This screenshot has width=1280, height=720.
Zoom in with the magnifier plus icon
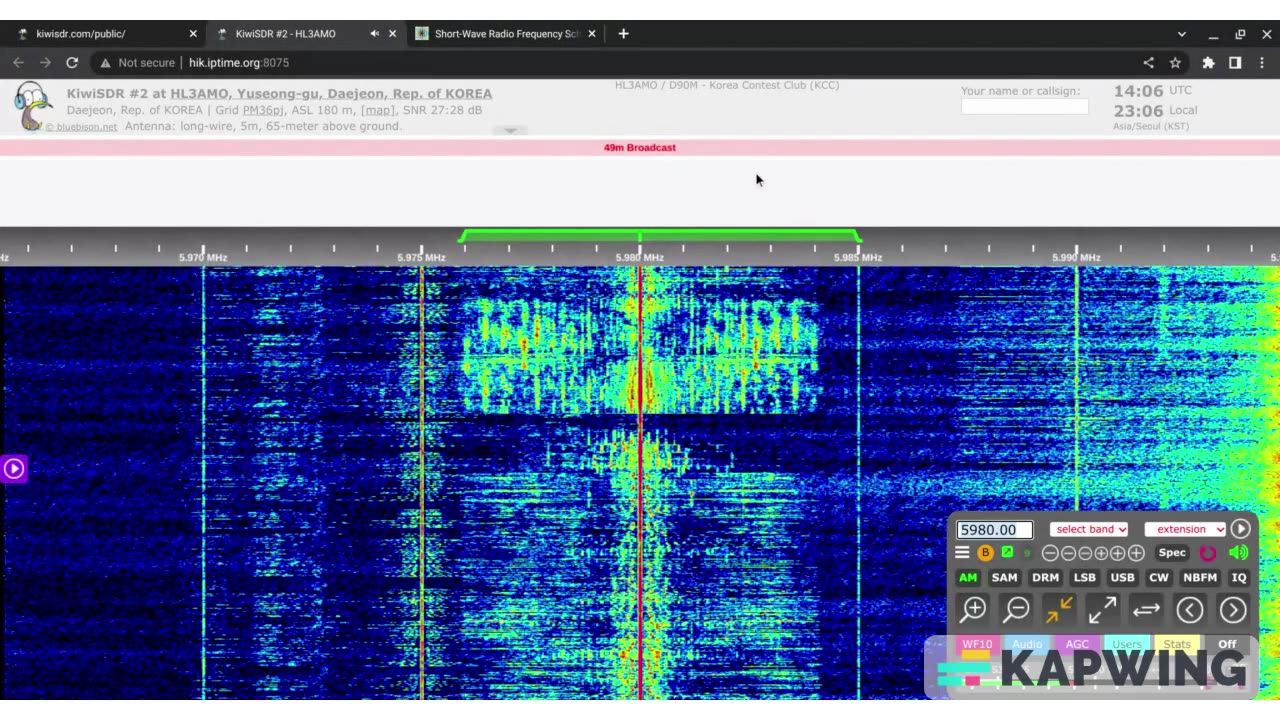(973, 609)
